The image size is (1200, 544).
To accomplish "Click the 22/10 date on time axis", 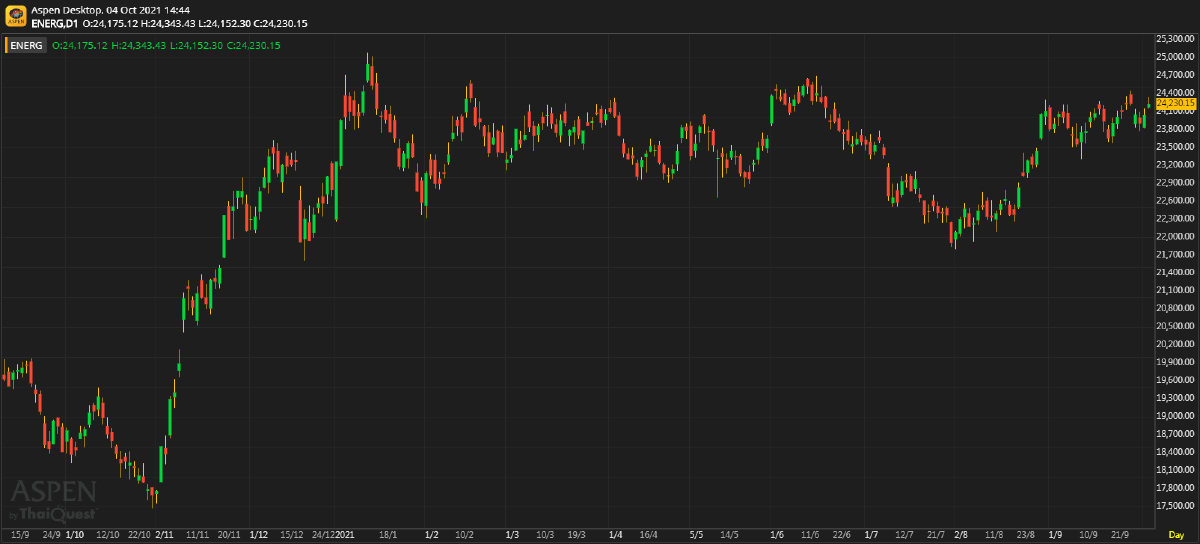I will tap(138, 535).
